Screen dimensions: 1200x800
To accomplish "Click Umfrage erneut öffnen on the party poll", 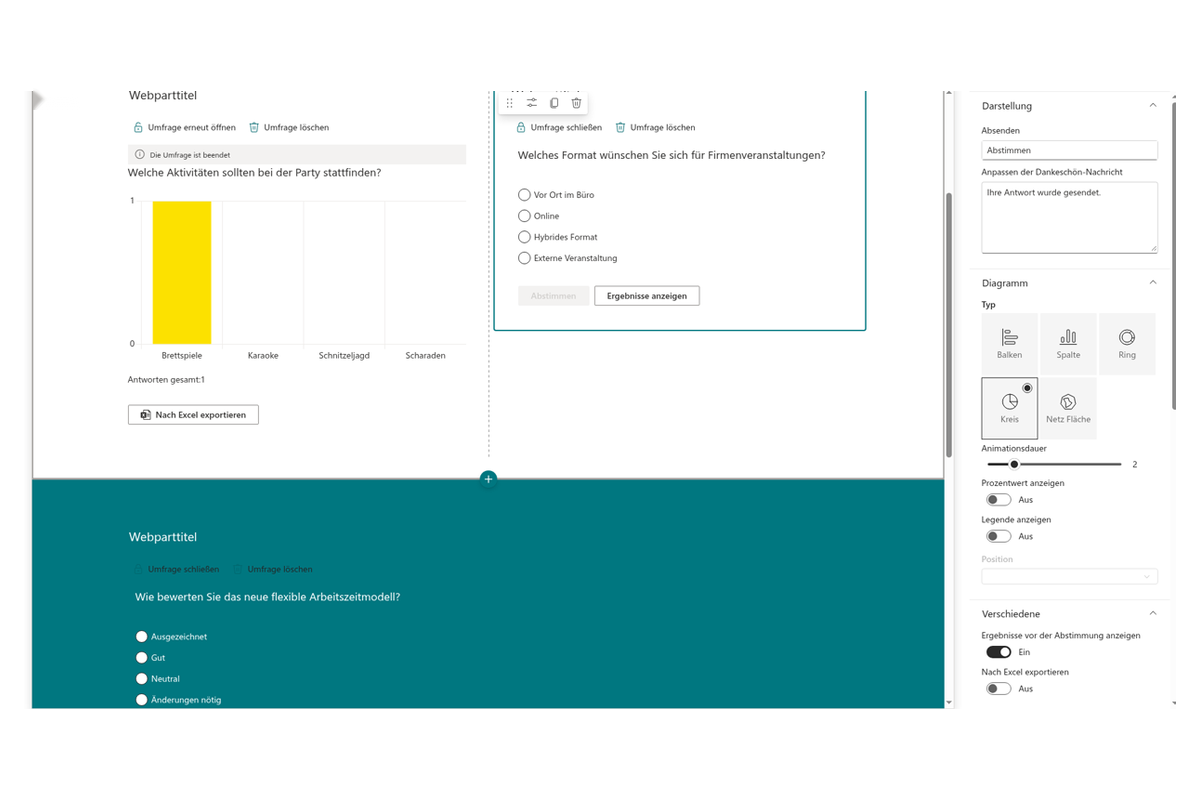I will point(184,128).
